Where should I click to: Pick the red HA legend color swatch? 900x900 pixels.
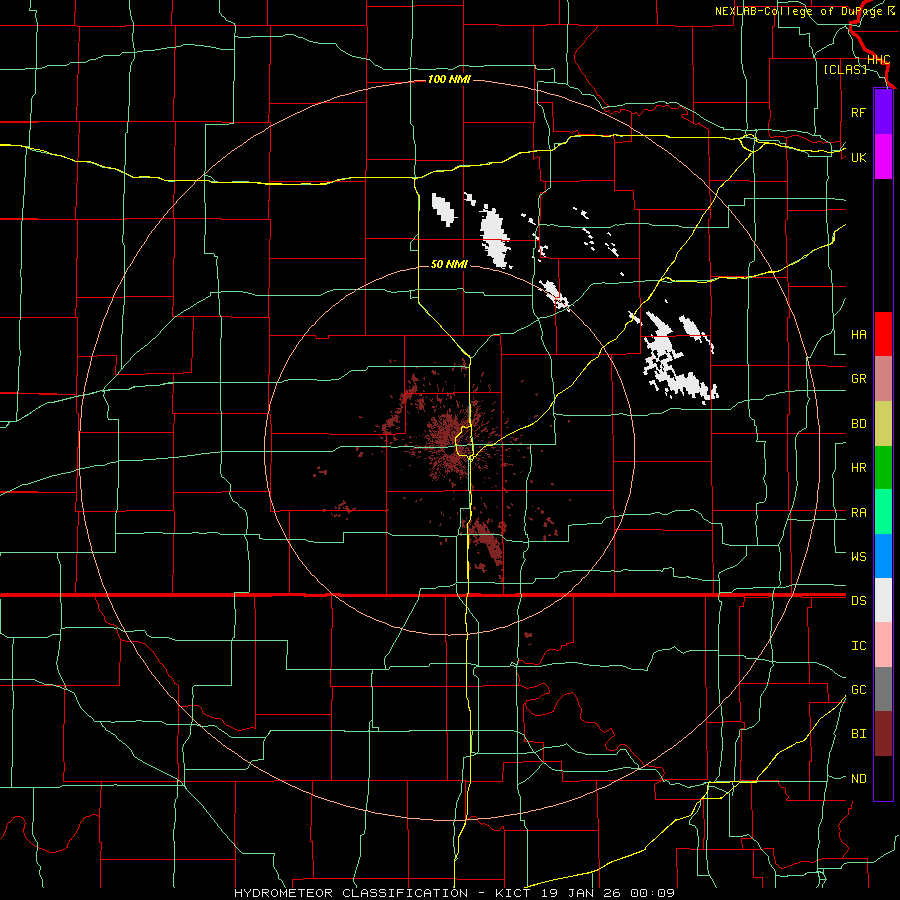pyautogui.click(x=883, y=334)
